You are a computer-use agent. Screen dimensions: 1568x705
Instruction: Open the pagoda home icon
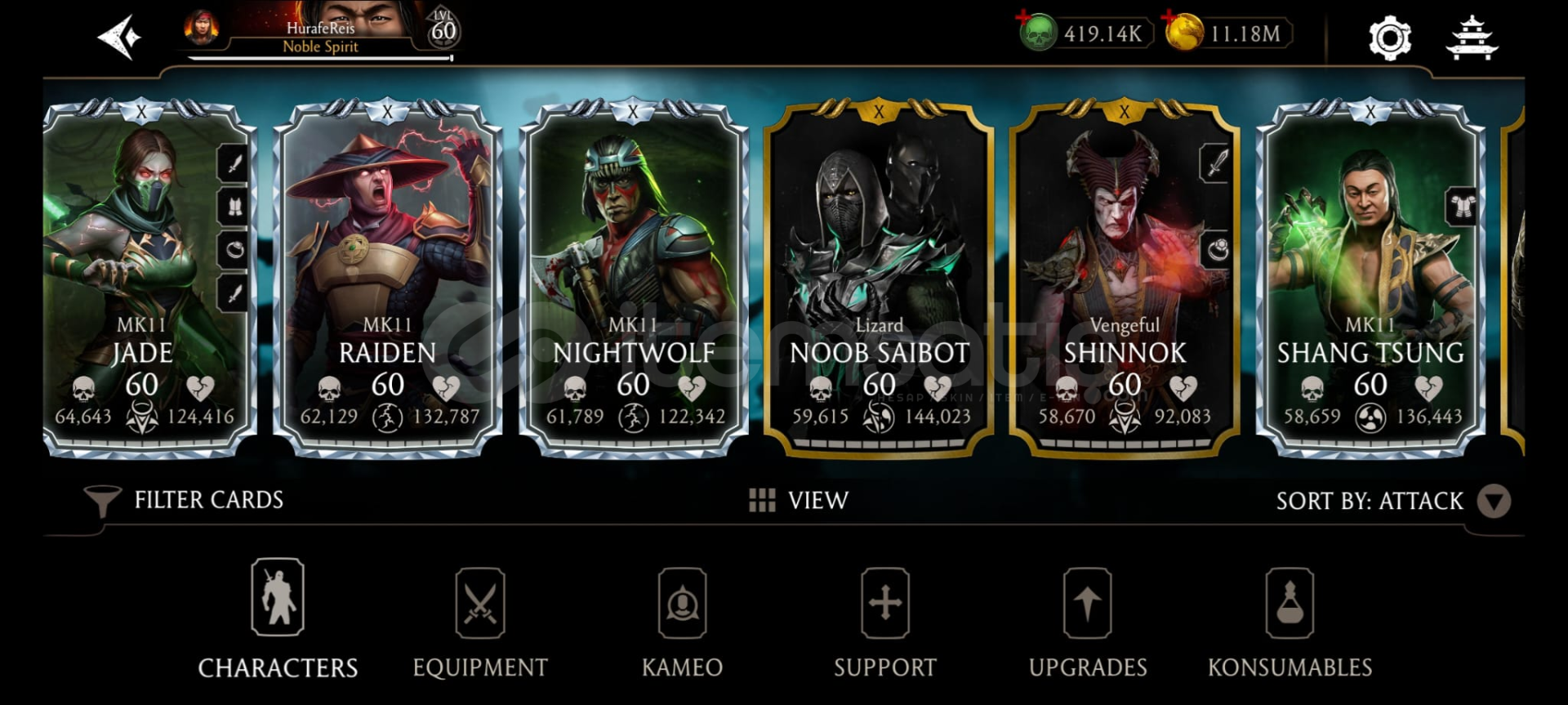pos(1472,38)
